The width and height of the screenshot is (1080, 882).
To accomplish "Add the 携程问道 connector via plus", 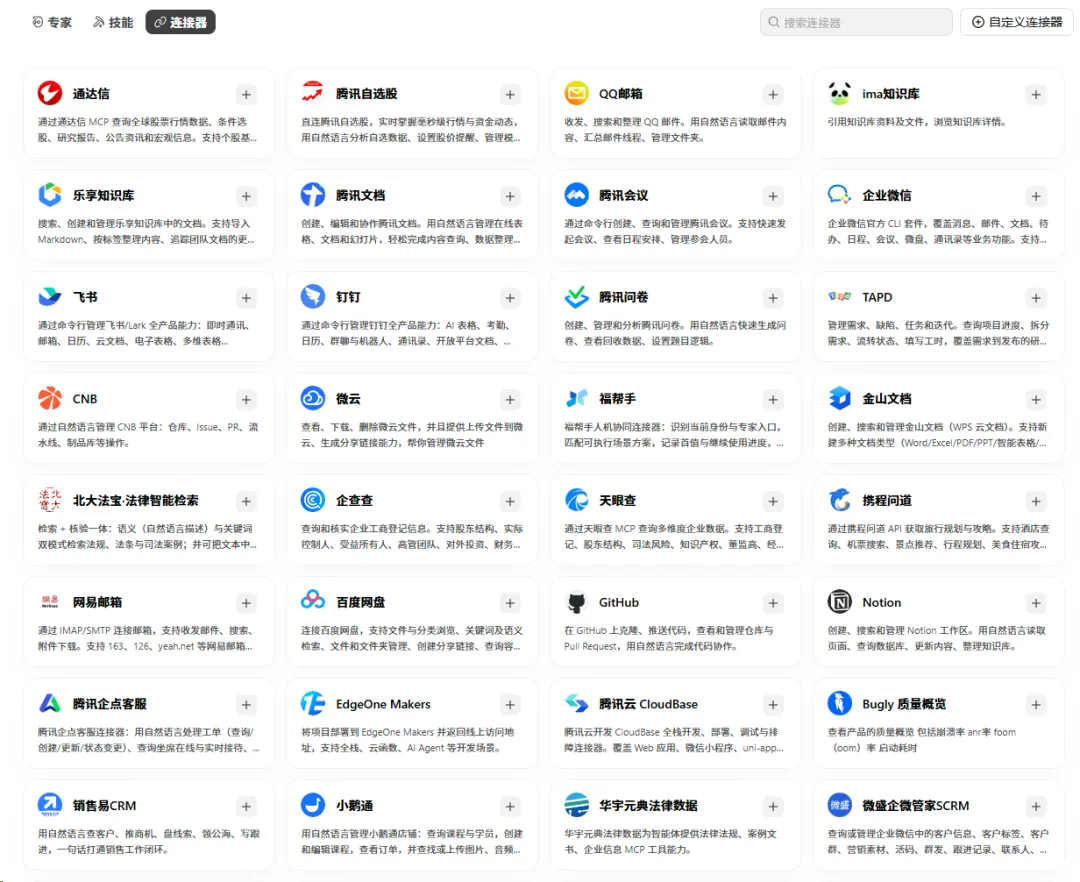I will coord(1036,501).
